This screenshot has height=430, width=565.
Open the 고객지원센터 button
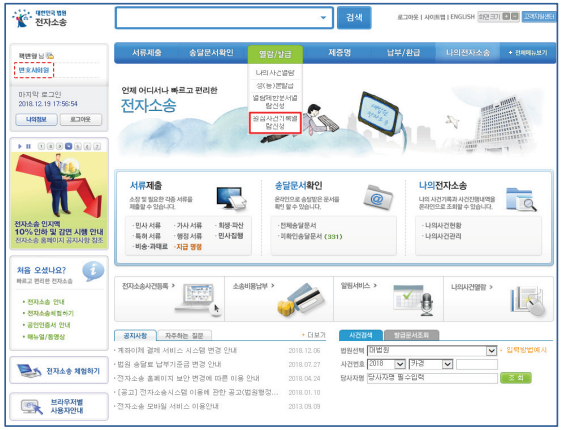click(x=539, y=17)
